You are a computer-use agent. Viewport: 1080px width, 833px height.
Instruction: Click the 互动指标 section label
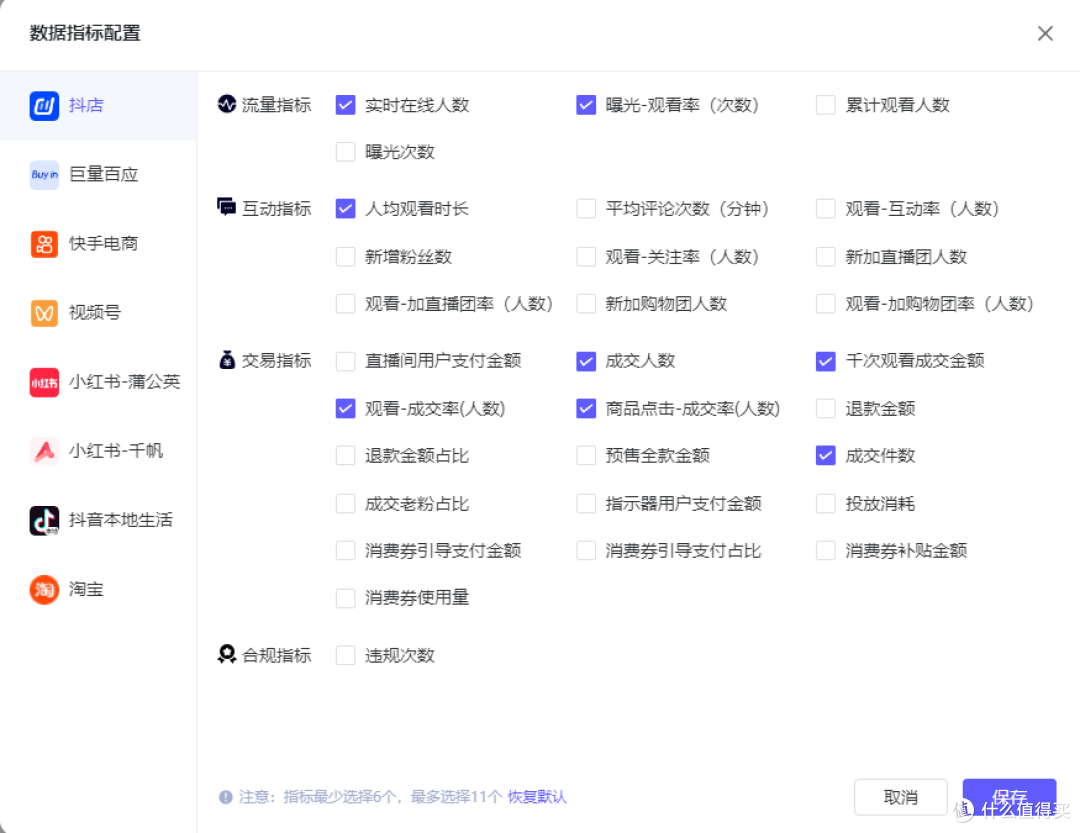(x=276, y=208)
